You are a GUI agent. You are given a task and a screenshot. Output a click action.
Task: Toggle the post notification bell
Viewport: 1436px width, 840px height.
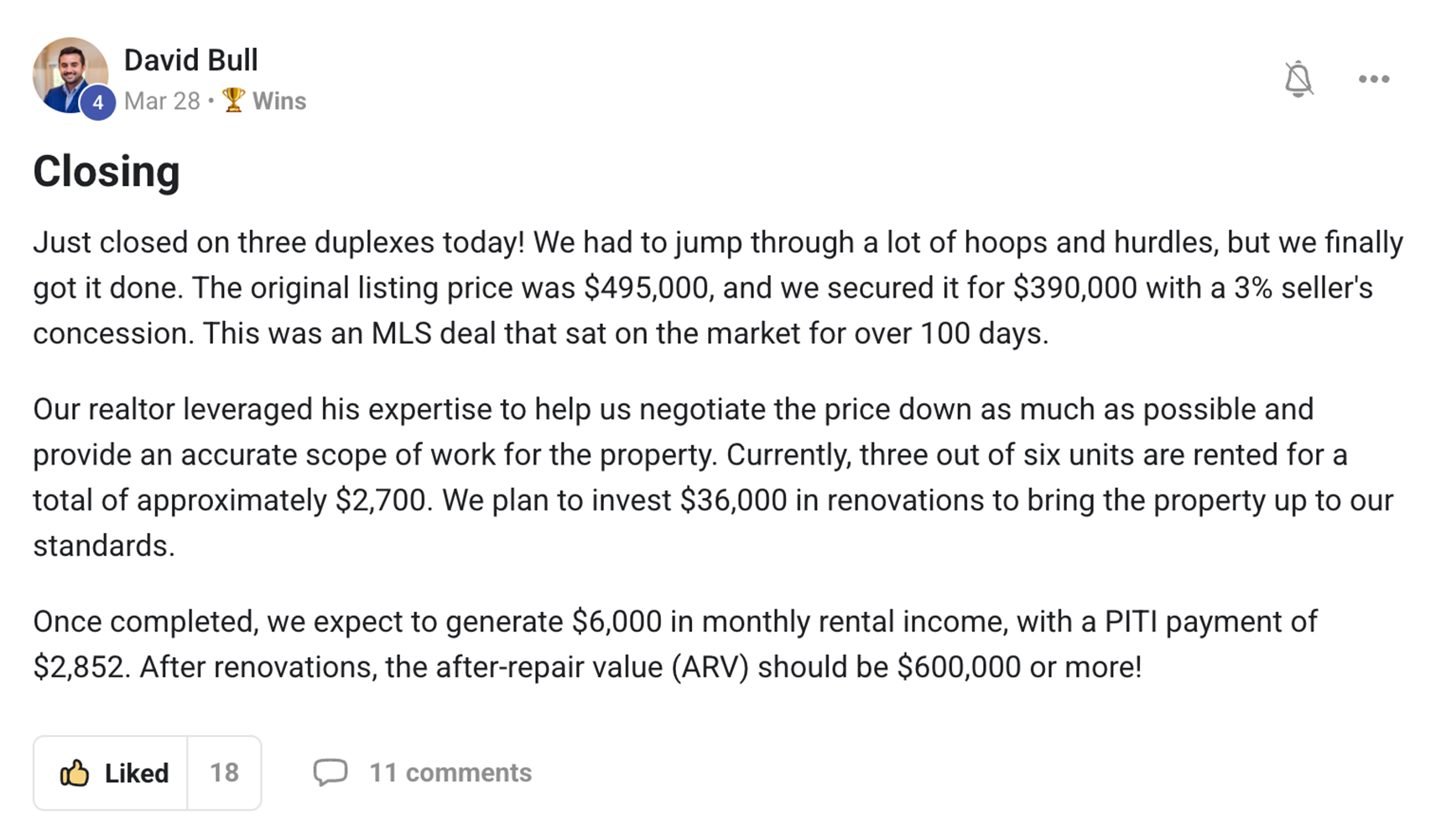coord(1298,79)
